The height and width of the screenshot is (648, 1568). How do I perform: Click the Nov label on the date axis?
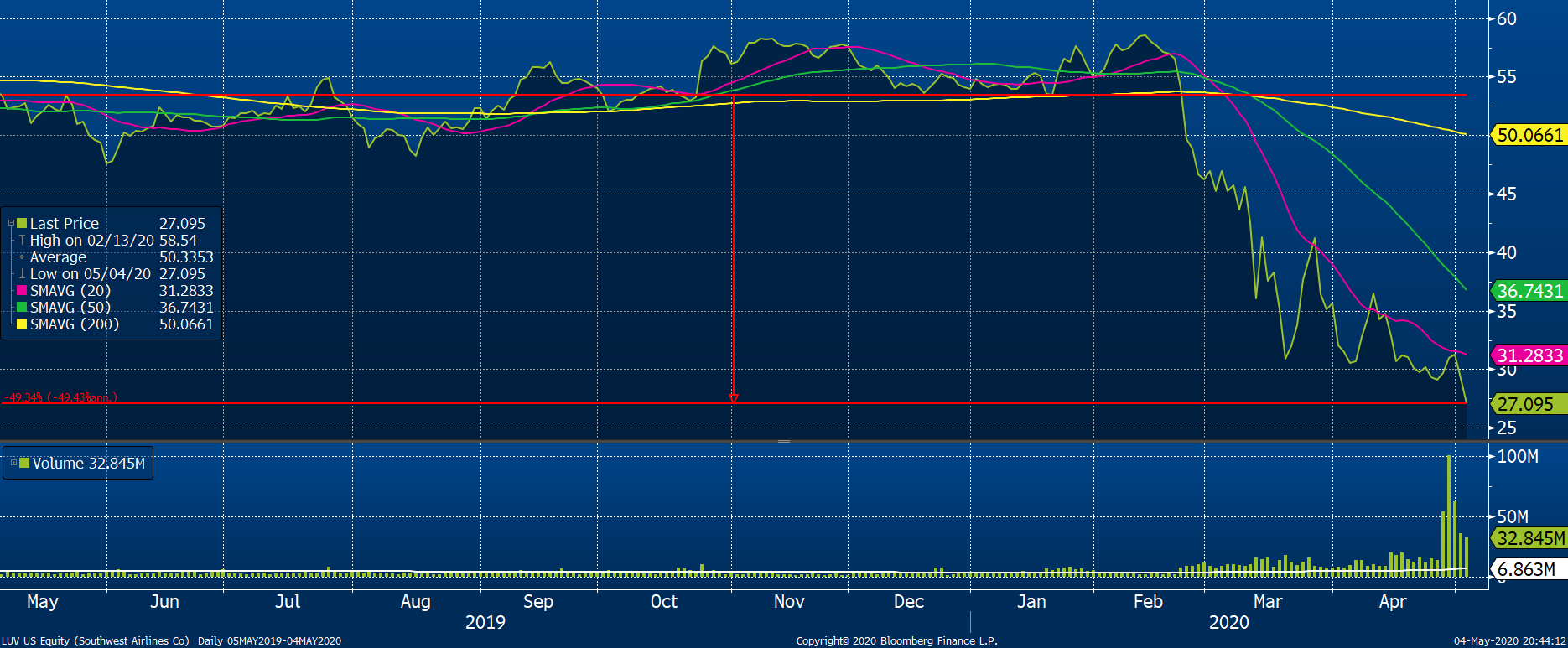[x=789, y=601]
